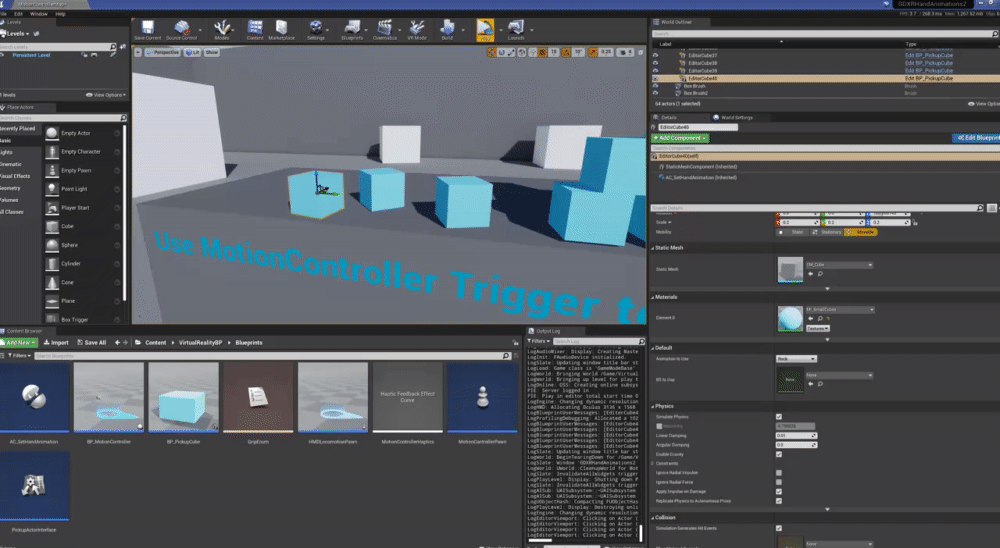Viewport: 1000px width, 548px height.
Task: Click the Add Component button
Action: pyautogui.click(x=680, y=138)
